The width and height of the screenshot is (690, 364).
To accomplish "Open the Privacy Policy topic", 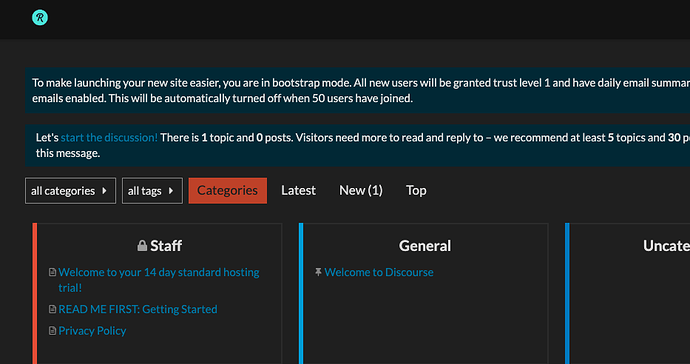I will click(x=92, y=331).
